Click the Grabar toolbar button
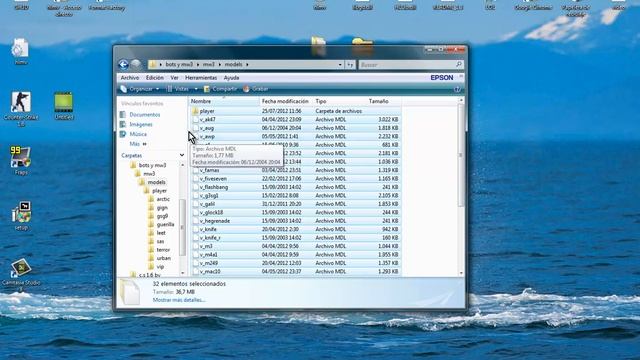Screen dimensions: 640x360 [256, 89]
